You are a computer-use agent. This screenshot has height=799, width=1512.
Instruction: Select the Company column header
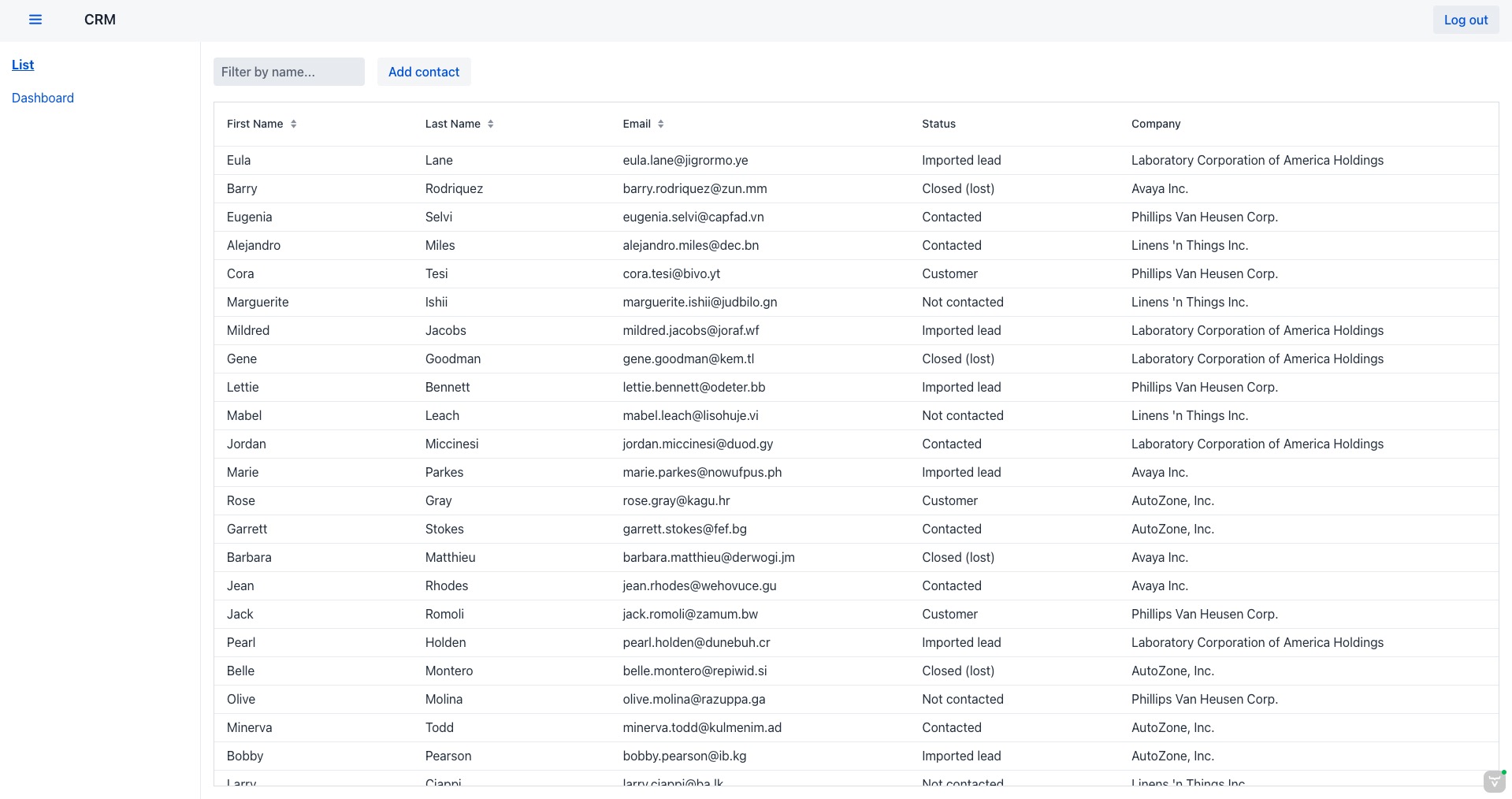[1156, 124]
